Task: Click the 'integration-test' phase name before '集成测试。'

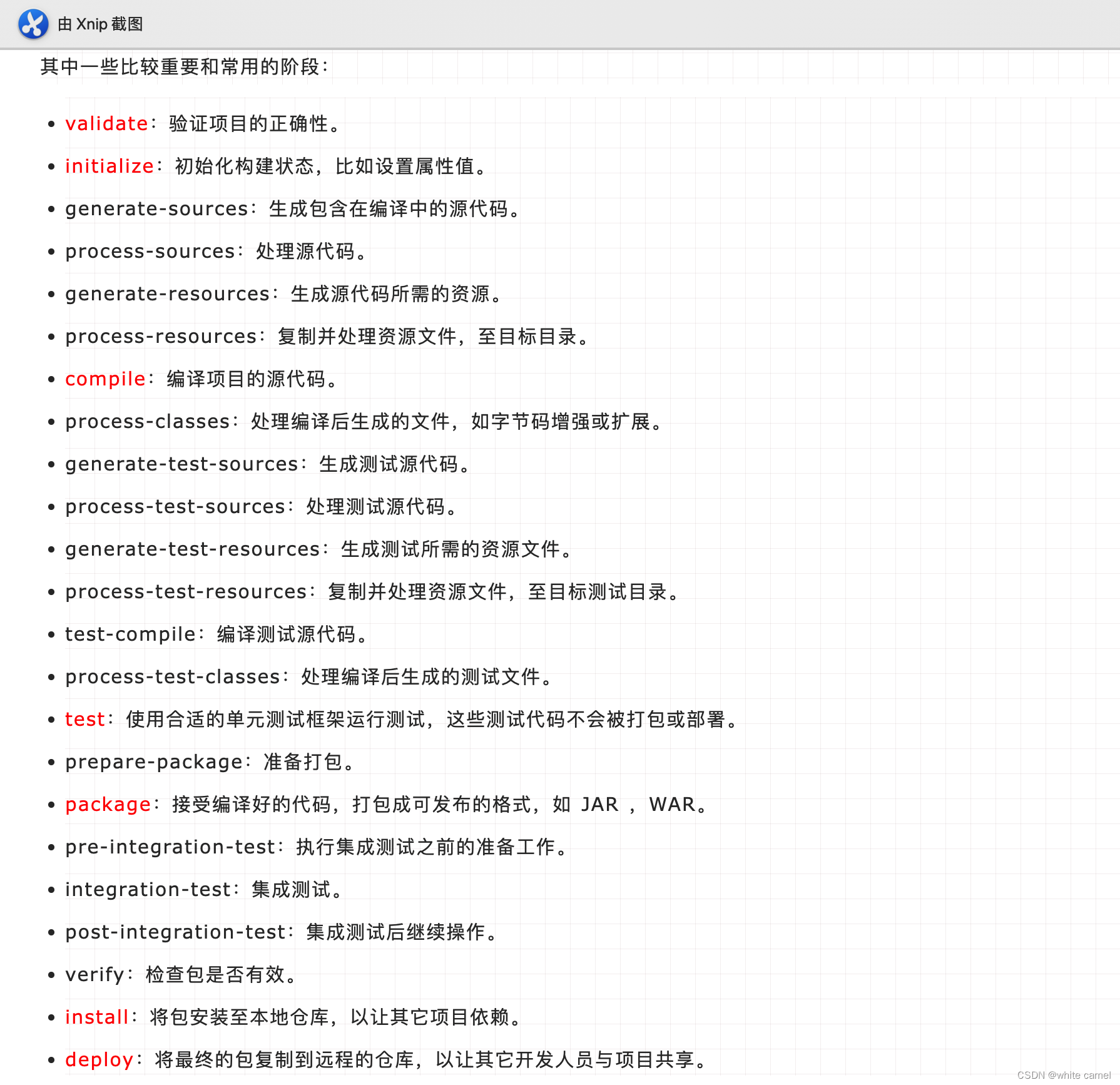Action: 148,889
